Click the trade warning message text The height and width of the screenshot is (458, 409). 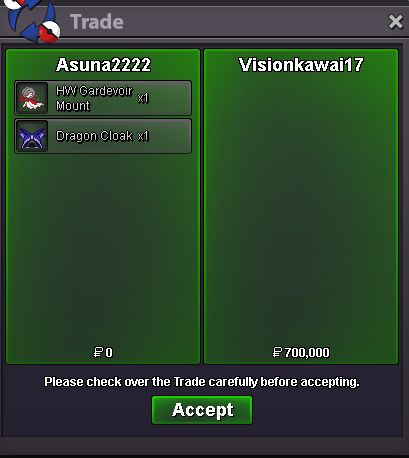[202, 382]
